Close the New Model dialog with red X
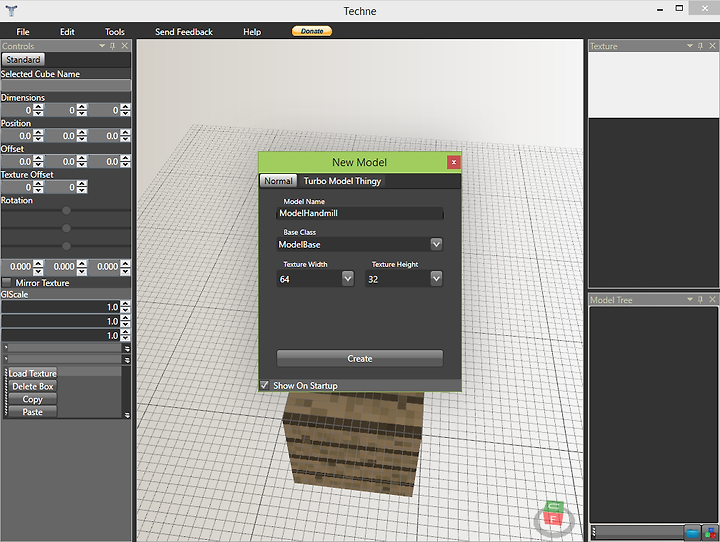The height and width of the screenshot is (542, 720). point(454,162)
